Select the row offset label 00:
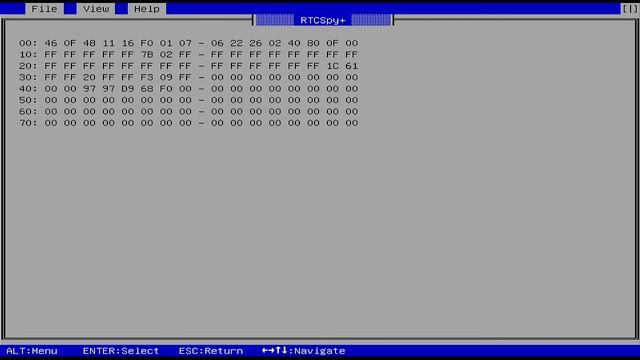 (28, 43)
